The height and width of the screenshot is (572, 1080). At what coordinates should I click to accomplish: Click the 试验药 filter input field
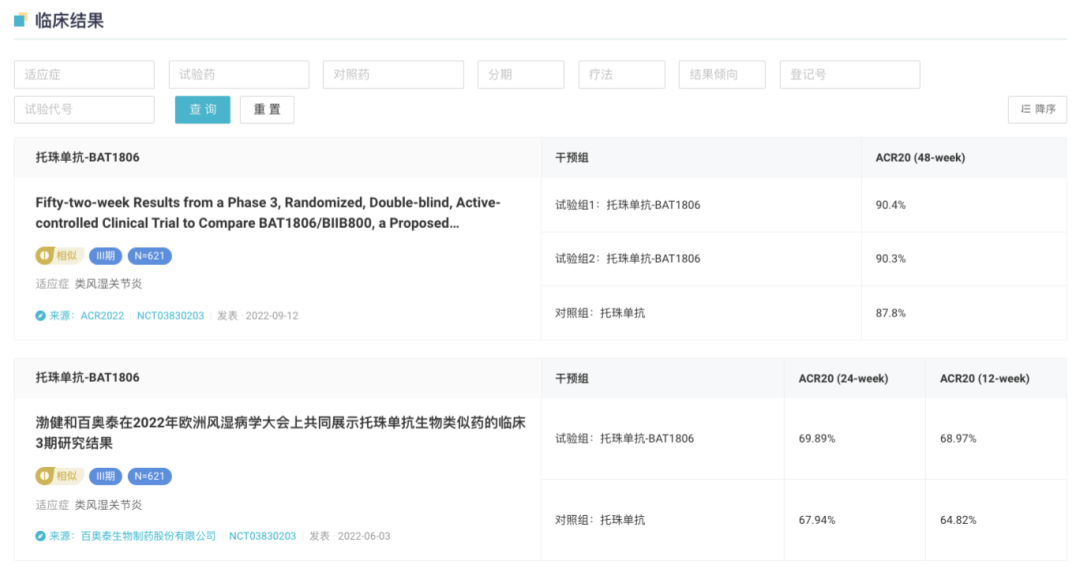239,74
